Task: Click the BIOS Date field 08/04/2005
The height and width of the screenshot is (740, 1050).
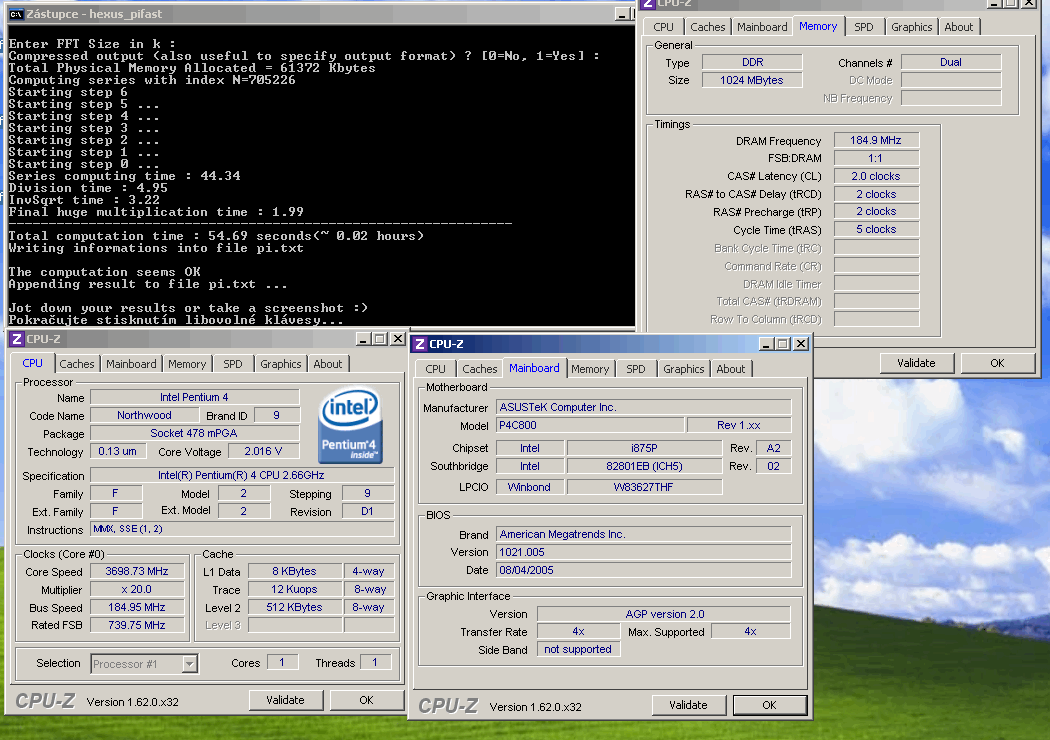Action: tap(644, 571)
